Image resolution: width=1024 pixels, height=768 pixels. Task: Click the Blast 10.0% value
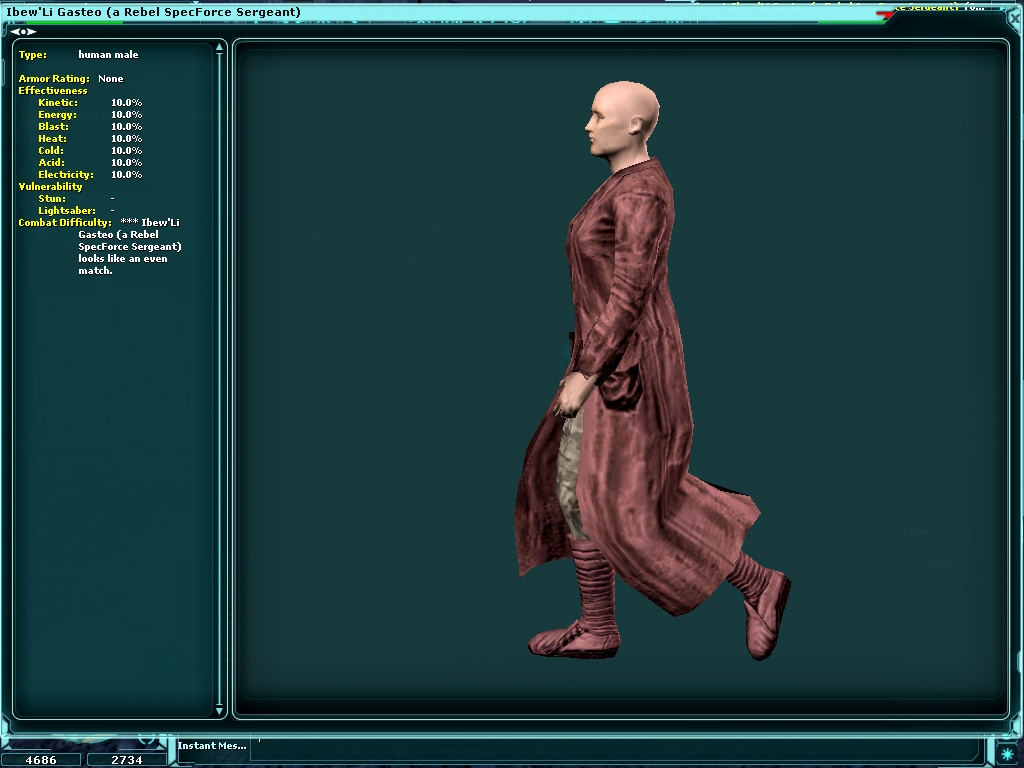pos(126,127)
